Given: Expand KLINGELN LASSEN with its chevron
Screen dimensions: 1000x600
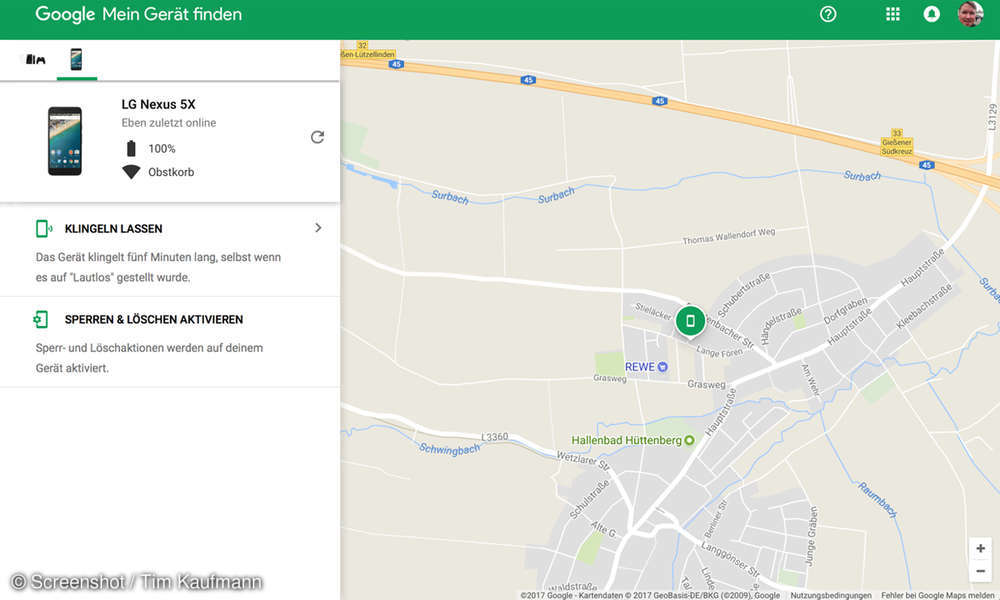Looking at the screenshot, I should tap(318, 228).
